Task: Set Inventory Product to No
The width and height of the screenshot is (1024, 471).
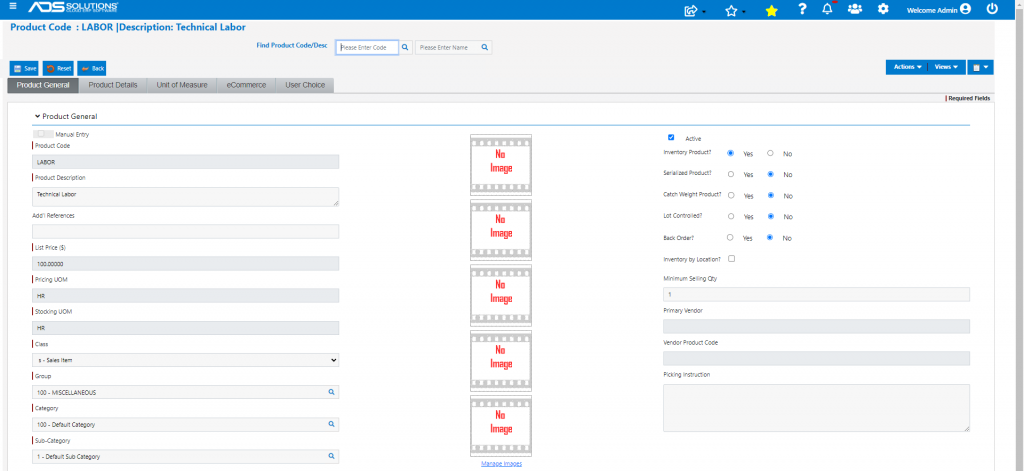Action: pos(771,153)
